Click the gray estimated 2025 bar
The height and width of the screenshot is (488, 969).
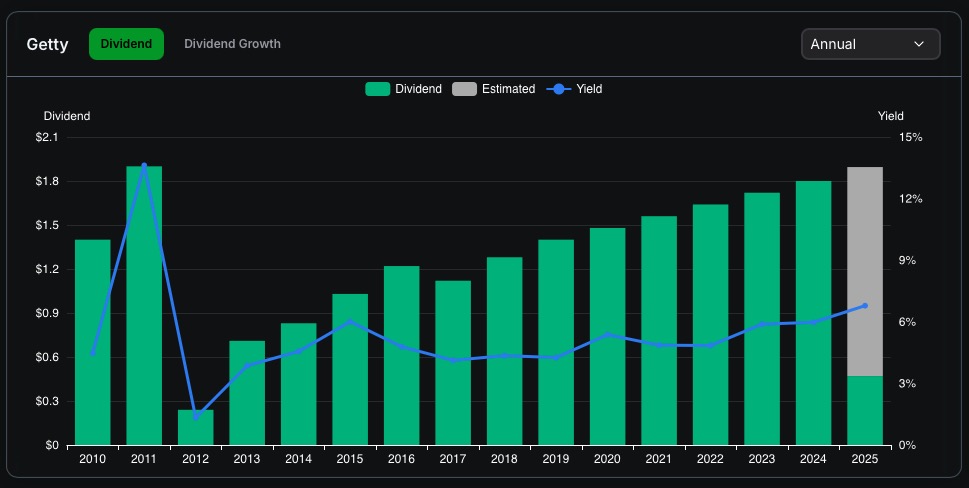(865, 270)
